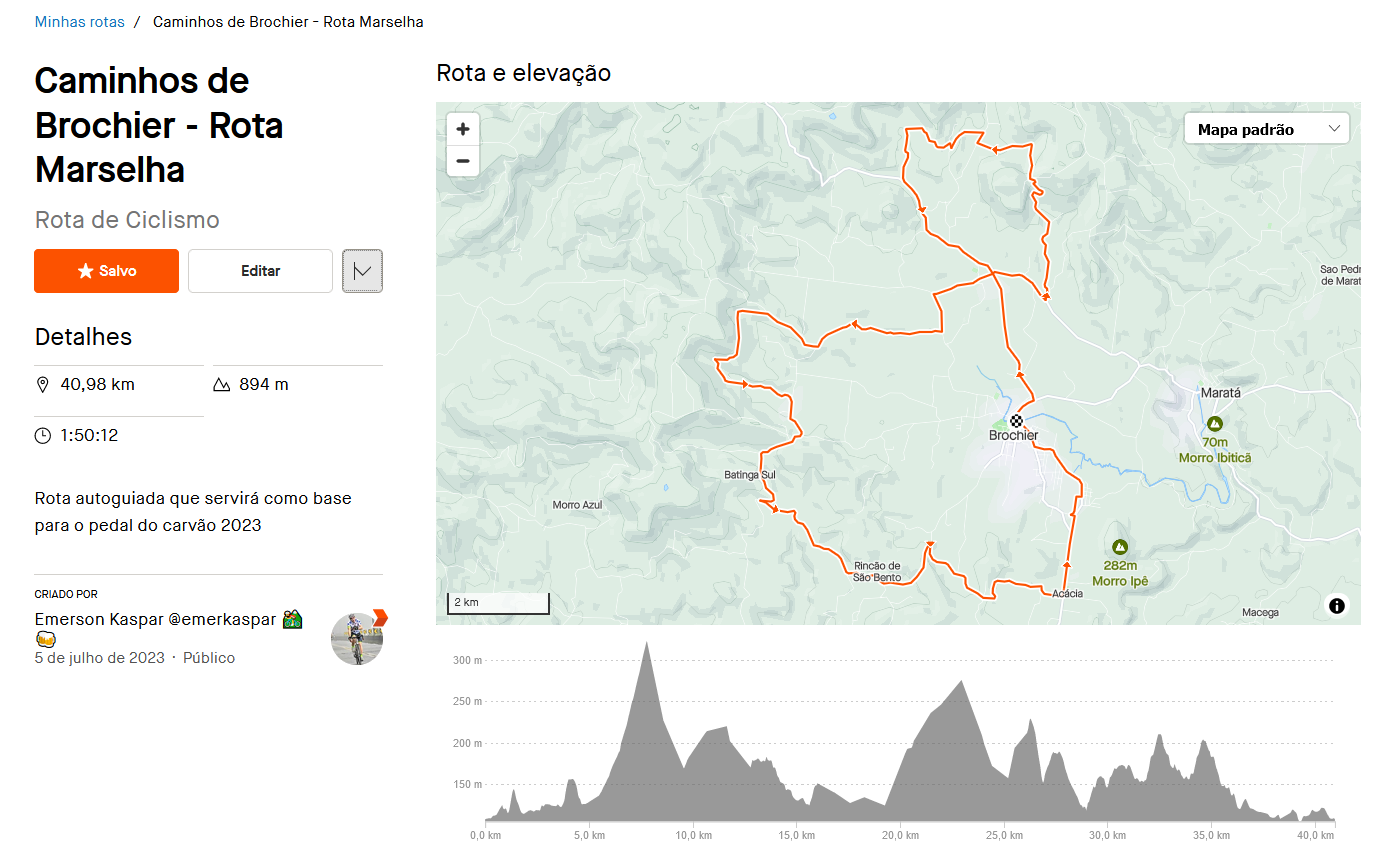
Task: Open the Mapa padrão map style dropdown
Action: (x=1266, y=129)
